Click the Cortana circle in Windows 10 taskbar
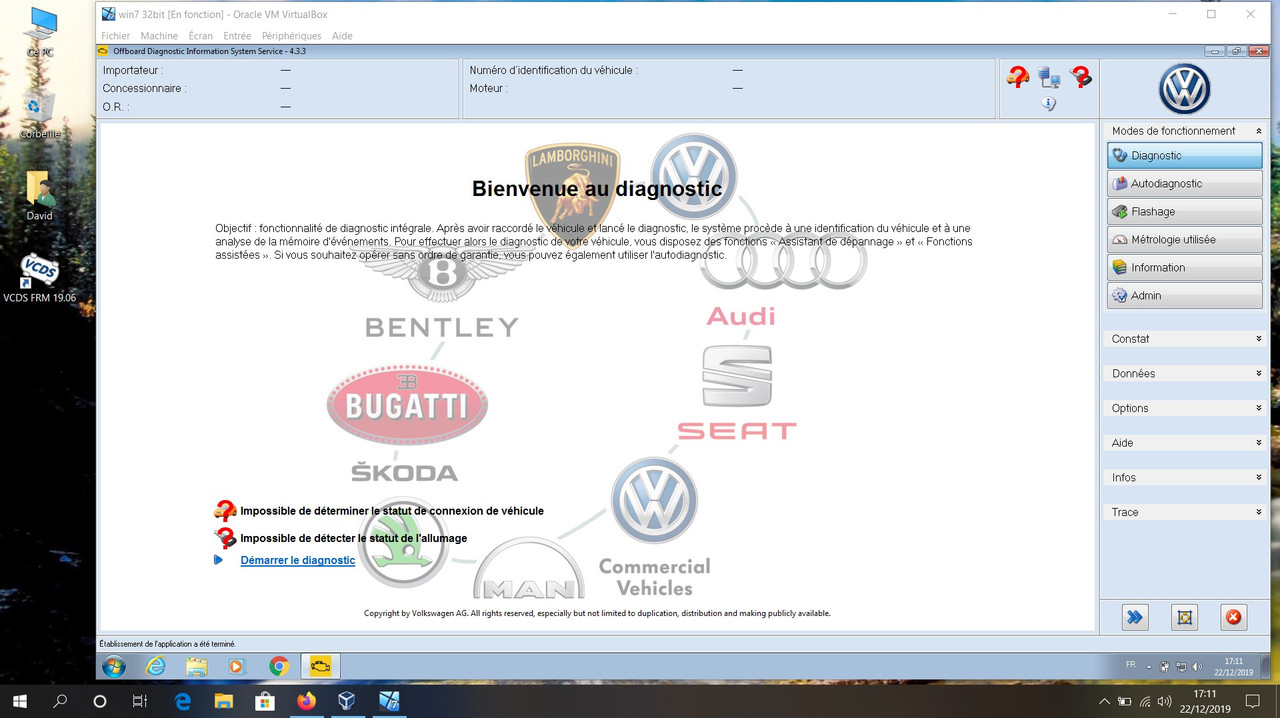This screenshot has height=718, width=1280. [100, 701]
